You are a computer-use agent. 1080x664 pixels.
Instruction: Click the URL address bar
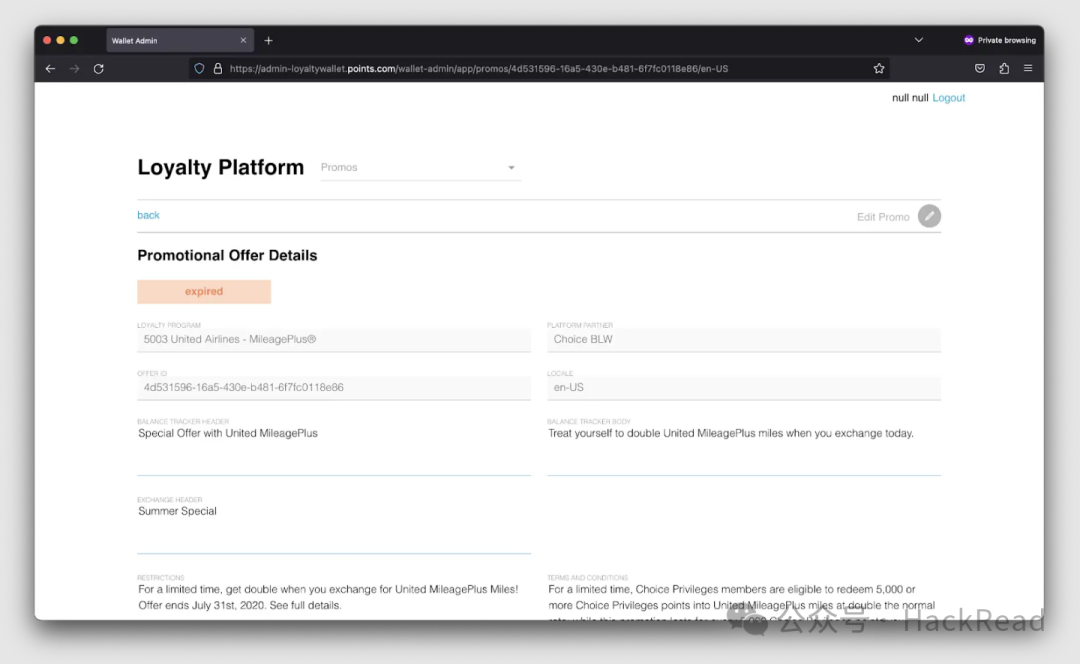point(537,69)
